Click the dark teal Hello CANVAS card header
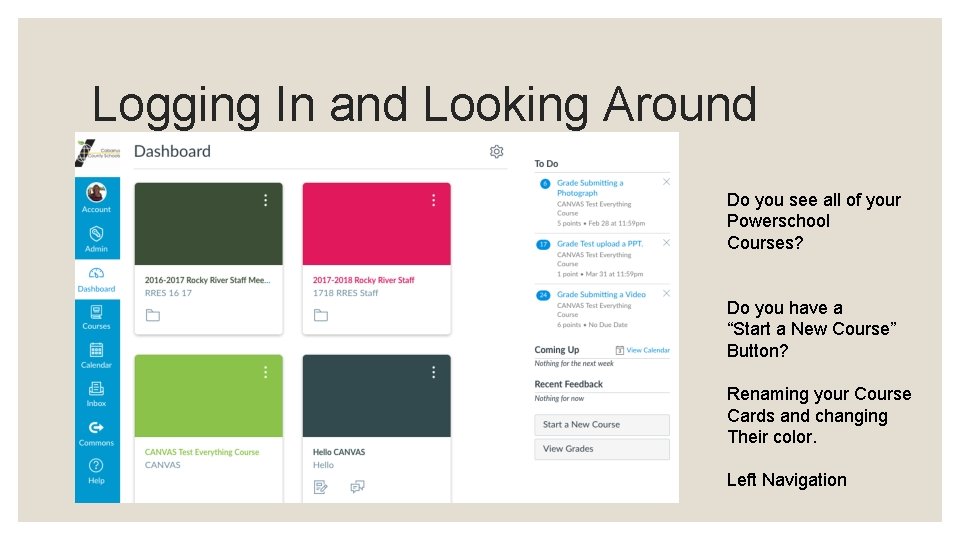 point(377,396)
